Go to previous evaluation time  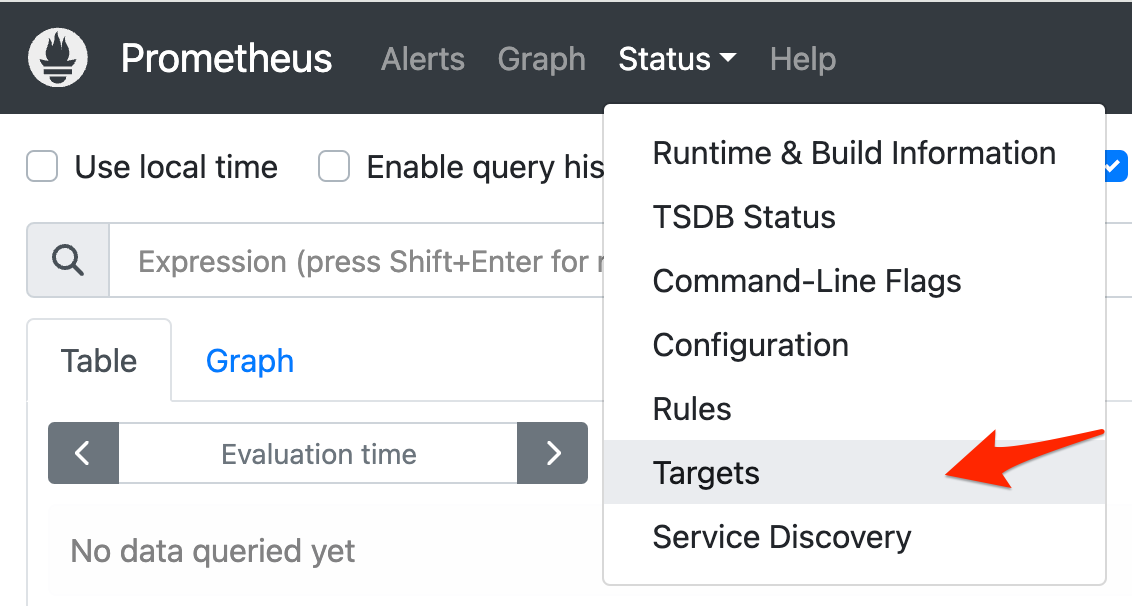coord(83,453)
